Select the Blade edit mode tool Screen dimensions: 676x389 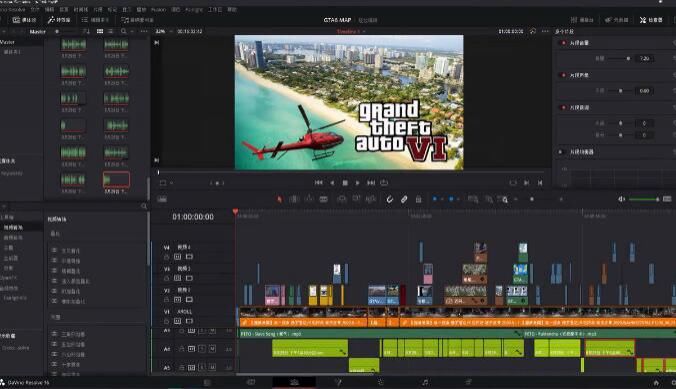pyautogui.click(x=324, y=199)
